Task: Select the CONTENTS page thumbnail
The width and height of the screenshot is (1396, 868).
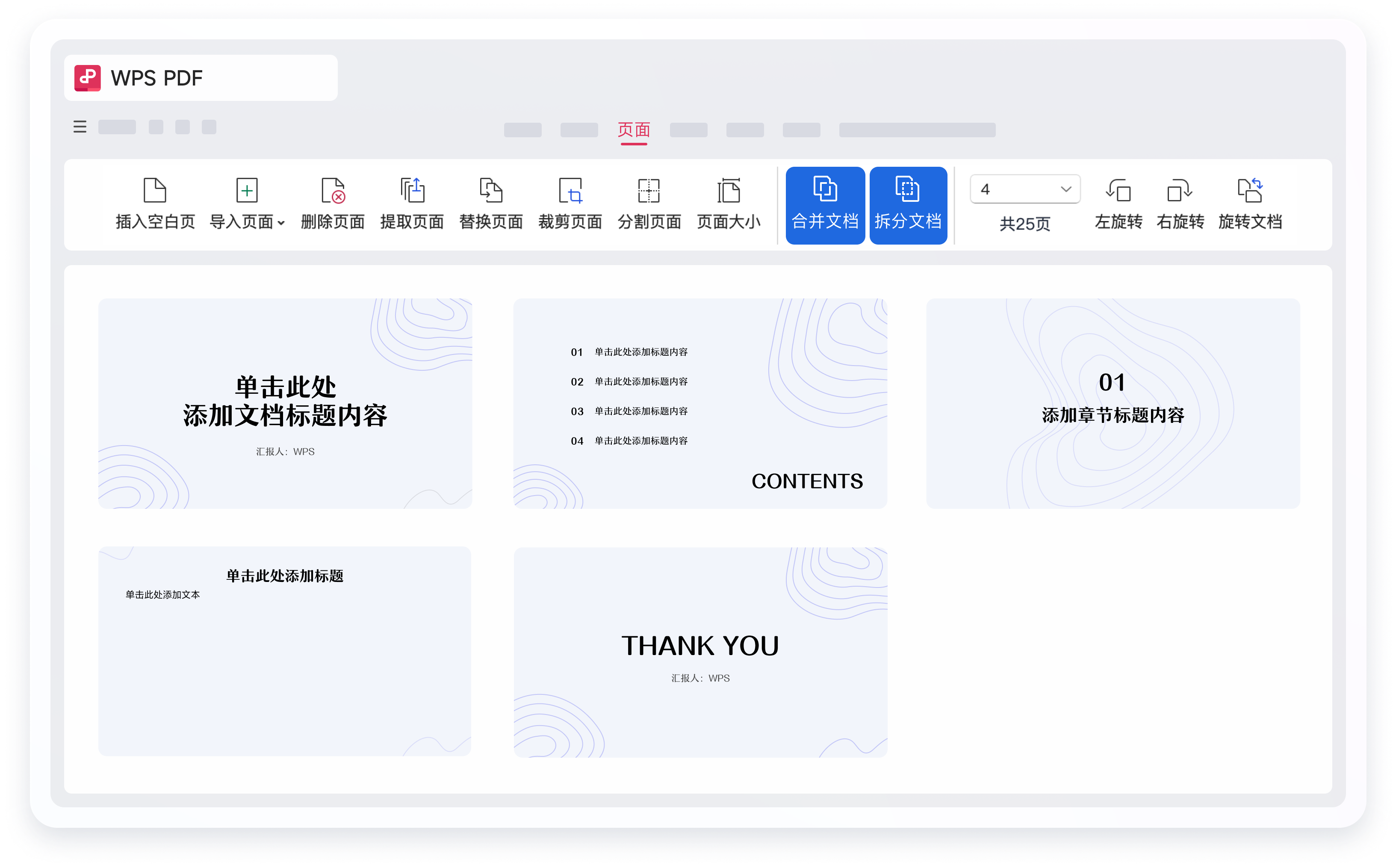Action: [700, 404]
